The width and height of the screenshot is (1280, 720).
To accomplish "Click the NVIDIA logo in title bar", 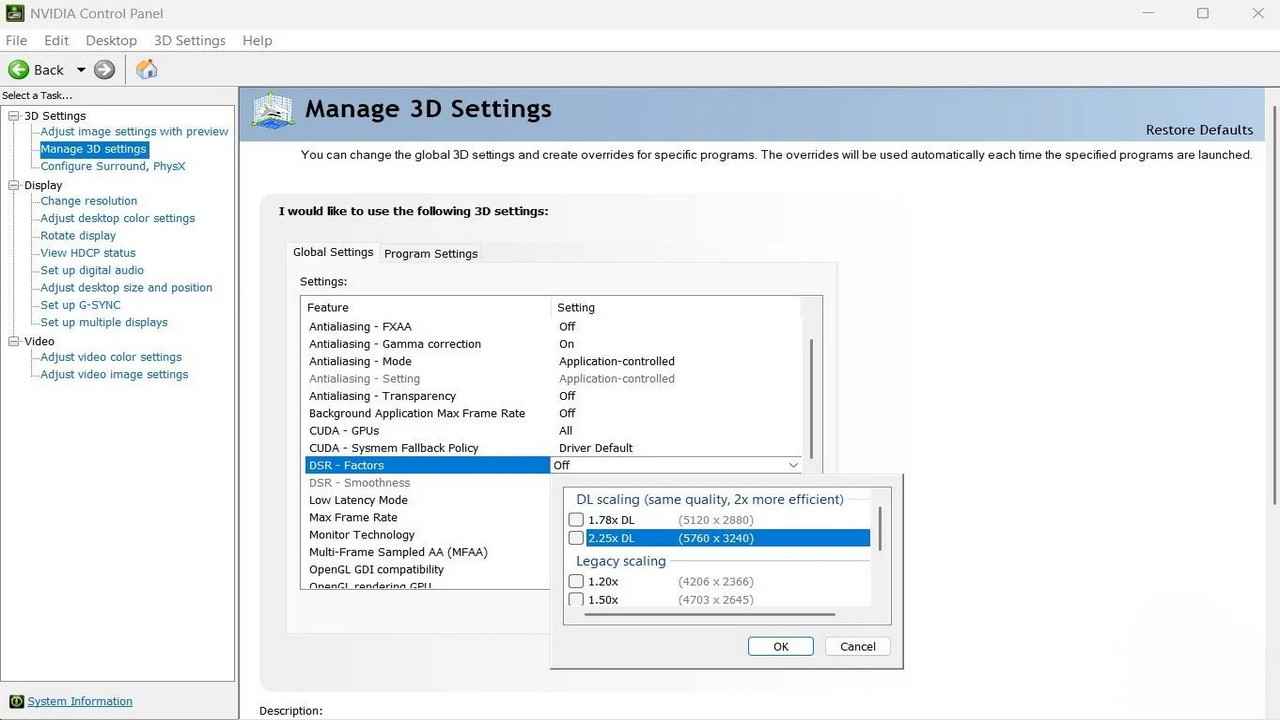I will [14, 13].
